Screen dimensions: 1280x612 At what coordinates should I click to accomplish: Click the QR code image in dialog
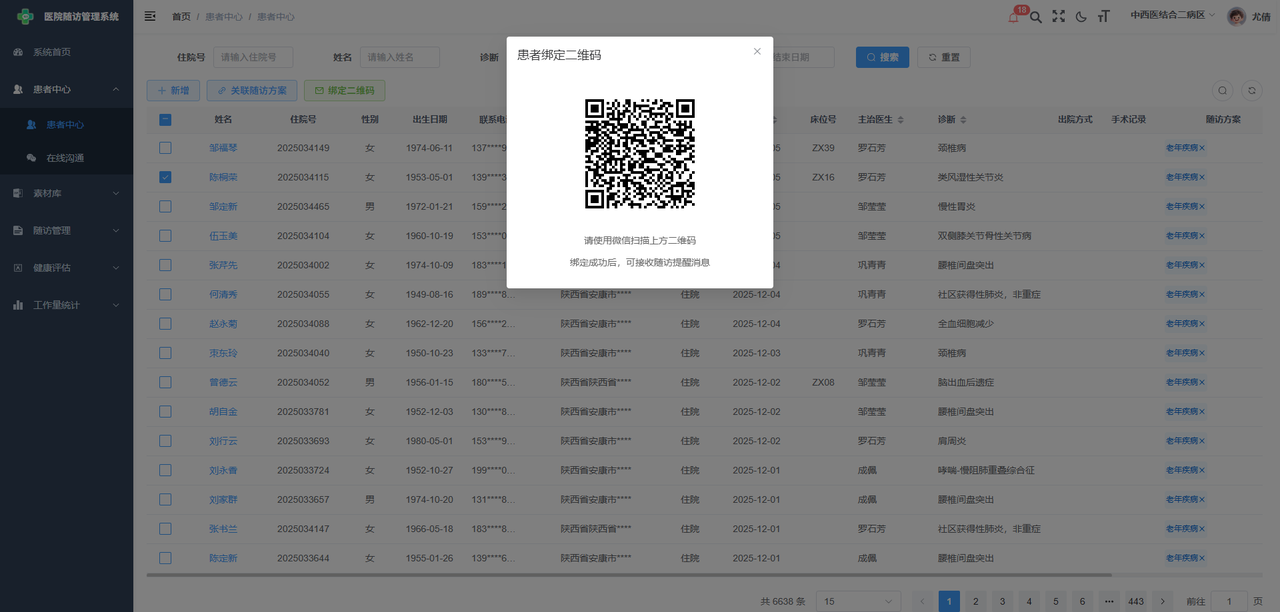click(640, 153)
